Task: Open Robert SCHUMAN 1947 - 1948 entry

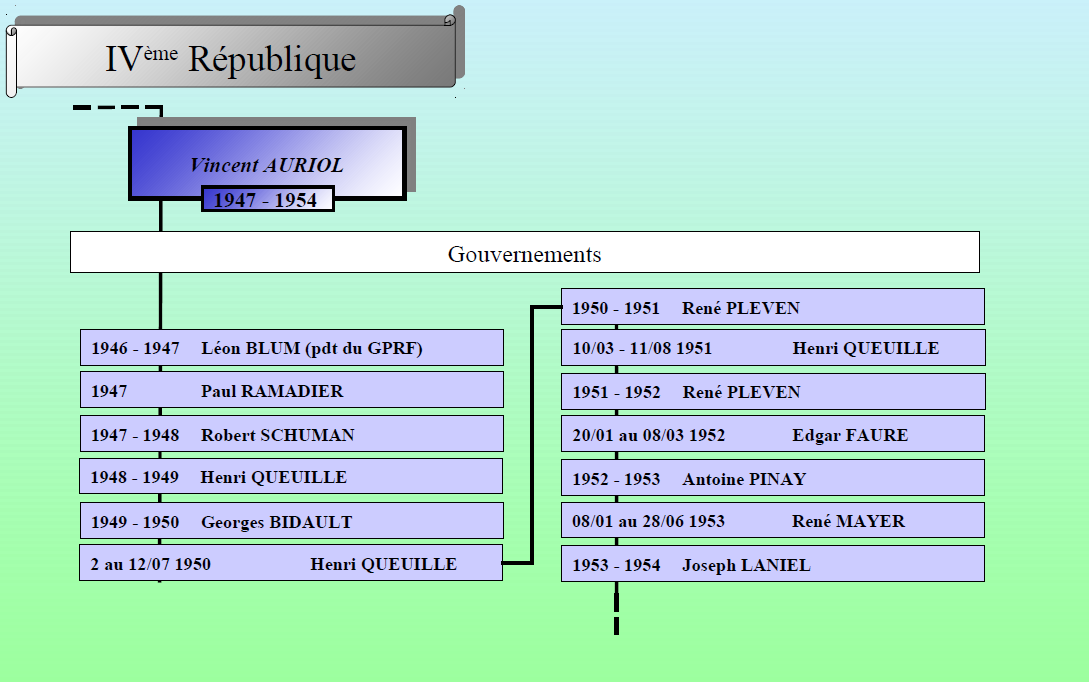Action: click(291, 434)
